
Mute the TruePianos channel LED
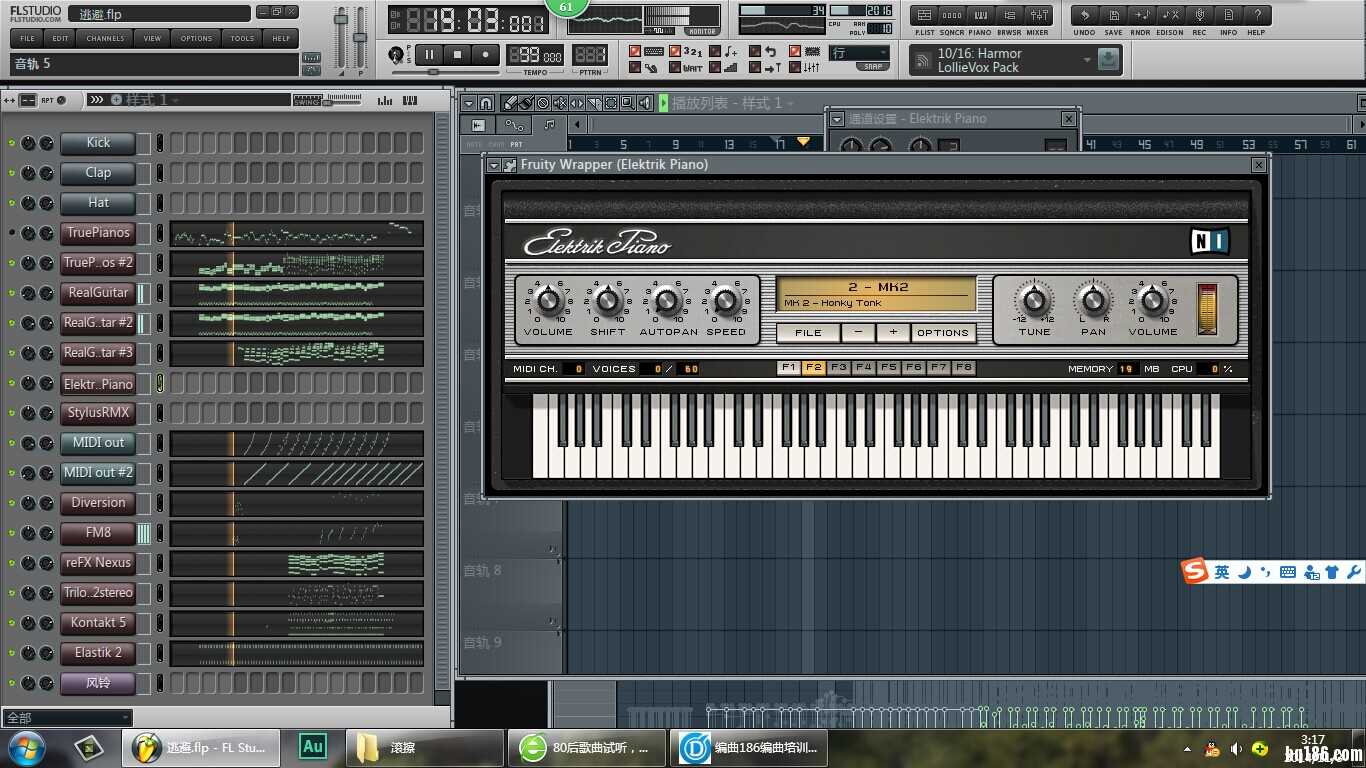pos(12,232)
